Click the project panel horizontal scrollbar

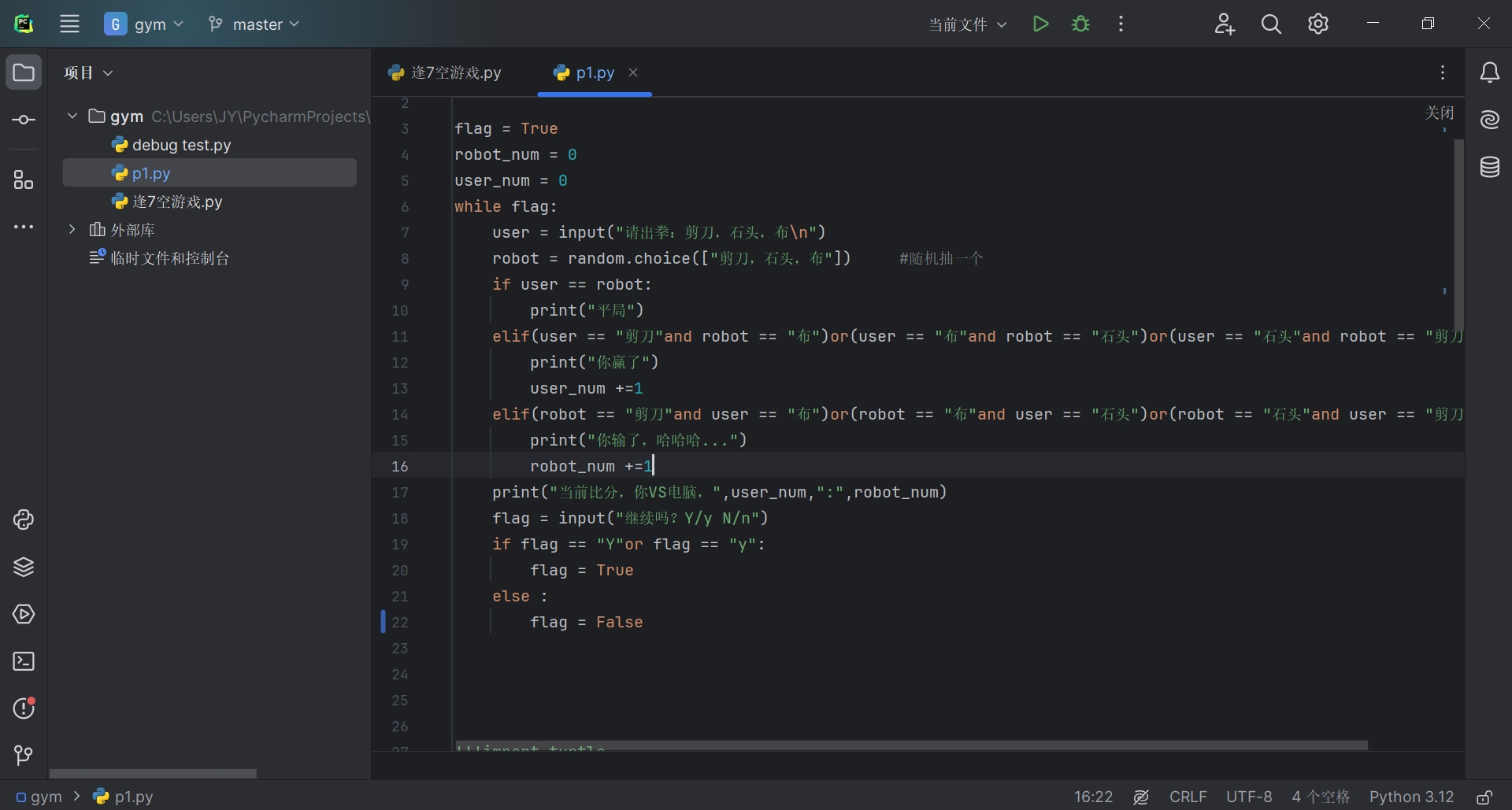pyautogui.click(x=153, y=774)
